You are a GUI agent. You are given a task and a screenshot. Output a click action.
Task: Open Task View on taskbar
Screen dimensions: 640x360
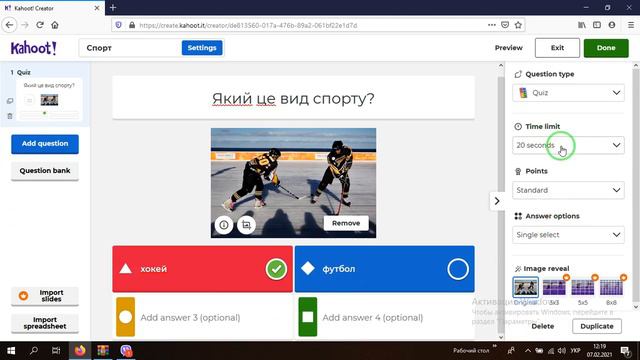coord(56,351)
